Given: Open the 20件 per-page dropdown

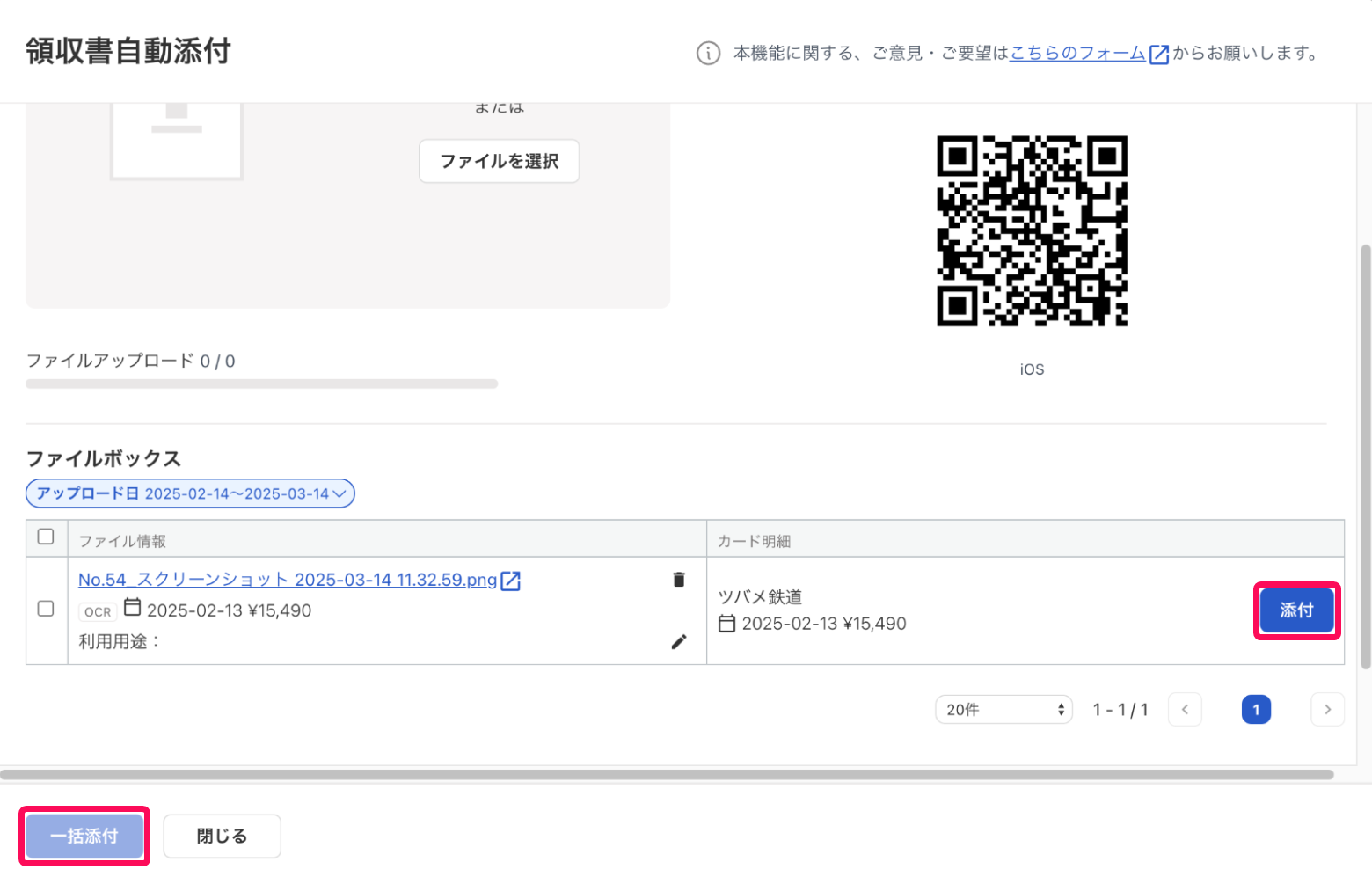Looking at the screenshot, I should 1003,710.
